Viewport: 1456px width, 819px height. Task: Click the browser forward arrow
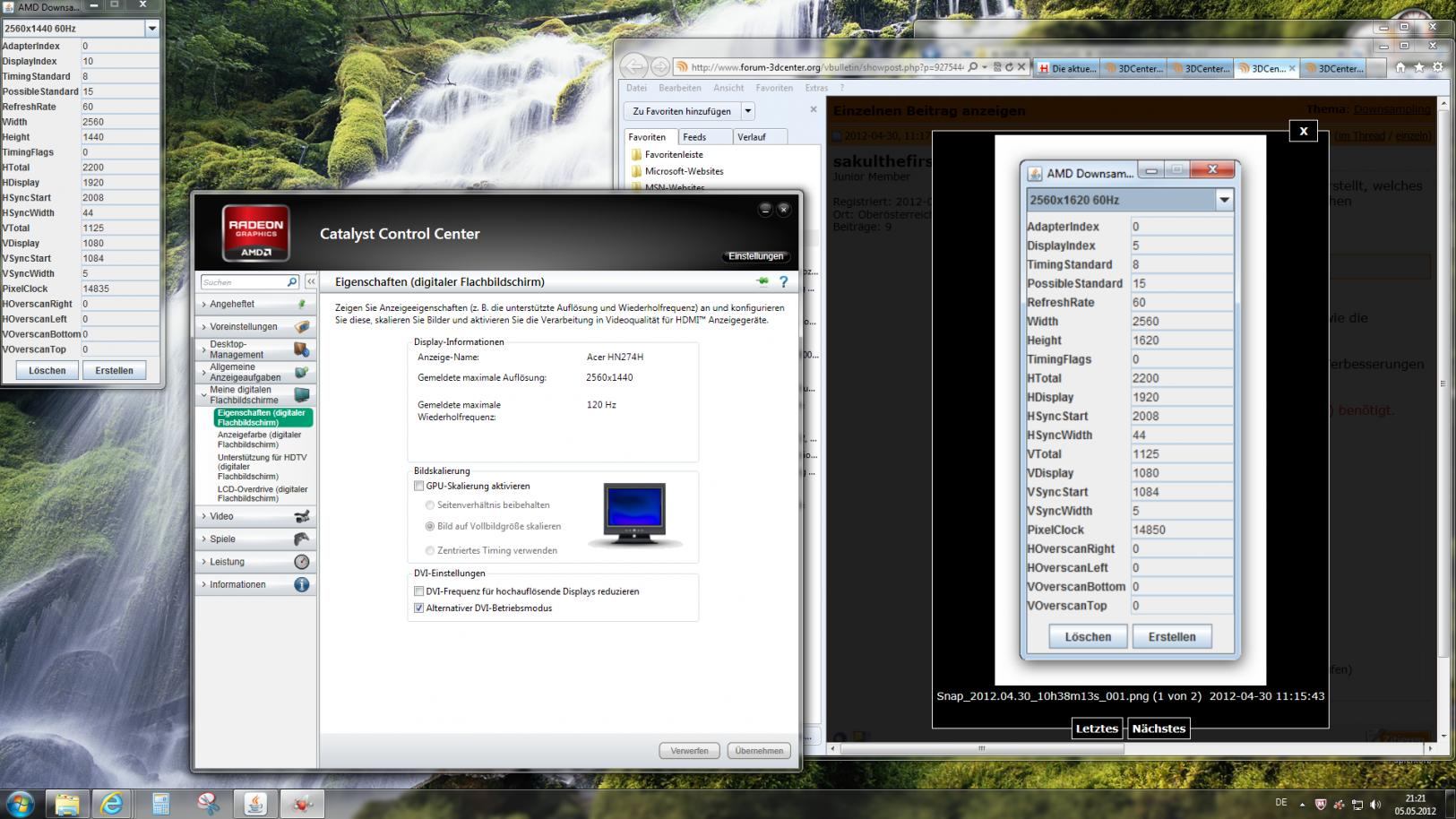(x=660, y=66)
